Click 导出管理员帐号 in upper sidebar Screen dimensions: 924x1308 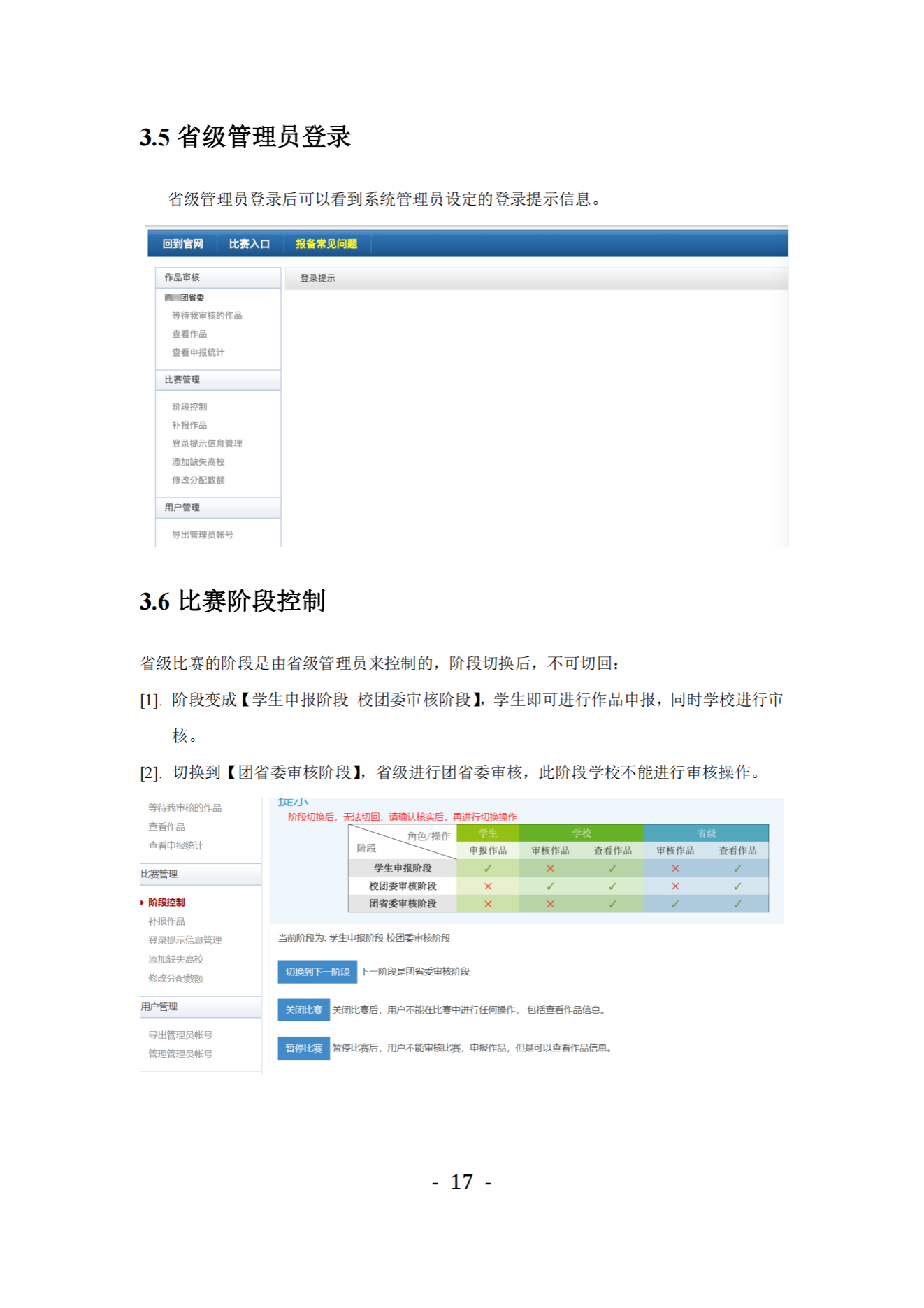pyautogui.click(x=202, y=535)
